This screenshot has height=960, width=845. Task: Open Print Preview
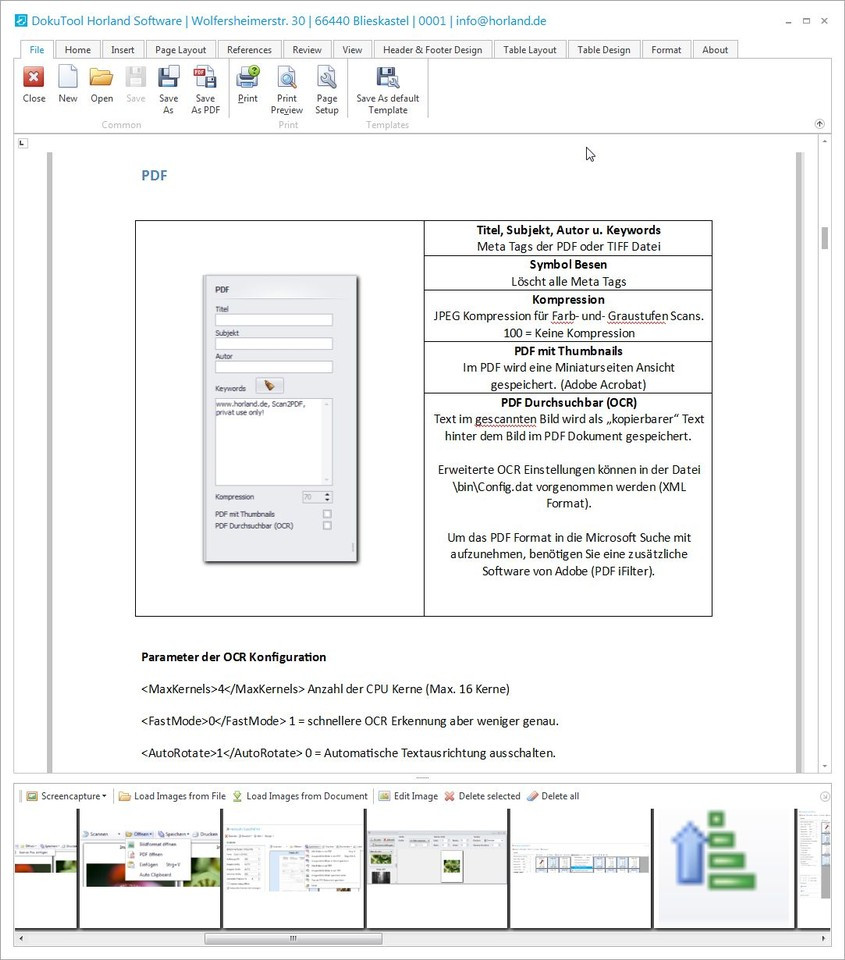[x=287, y=90]
